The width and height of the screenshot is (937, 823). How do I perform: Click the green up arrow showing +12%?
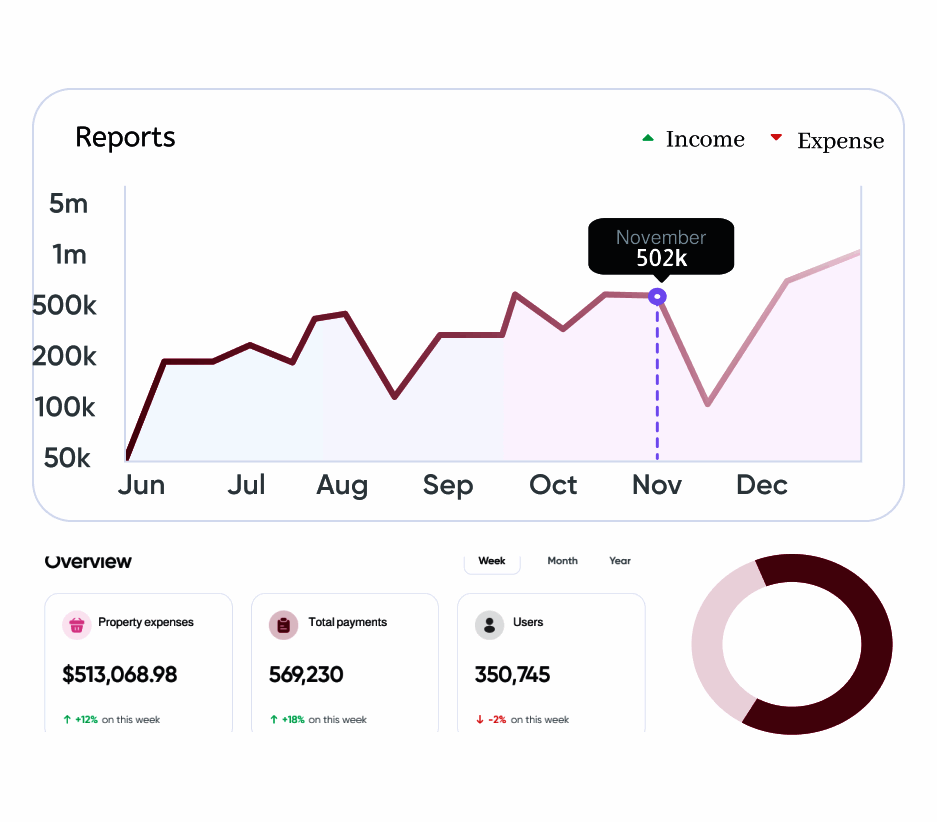coord(67,719)
